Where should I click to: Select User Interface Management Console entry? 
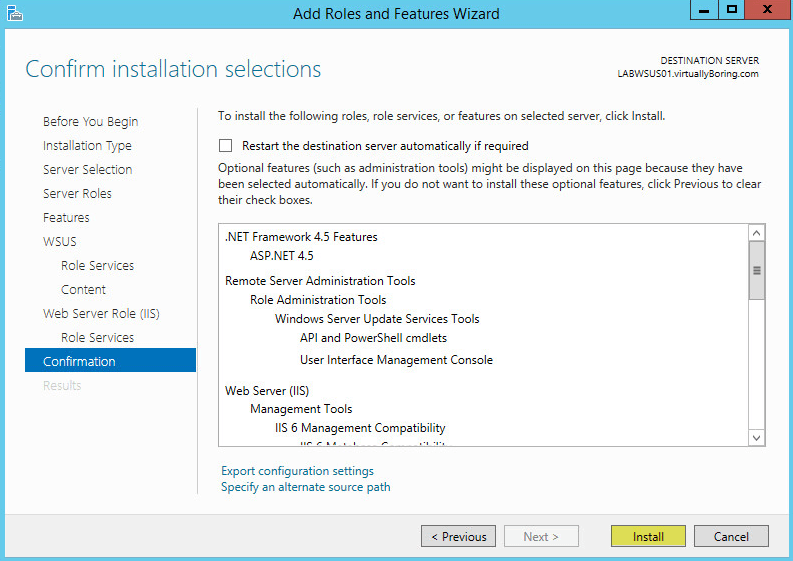[396, 360]
